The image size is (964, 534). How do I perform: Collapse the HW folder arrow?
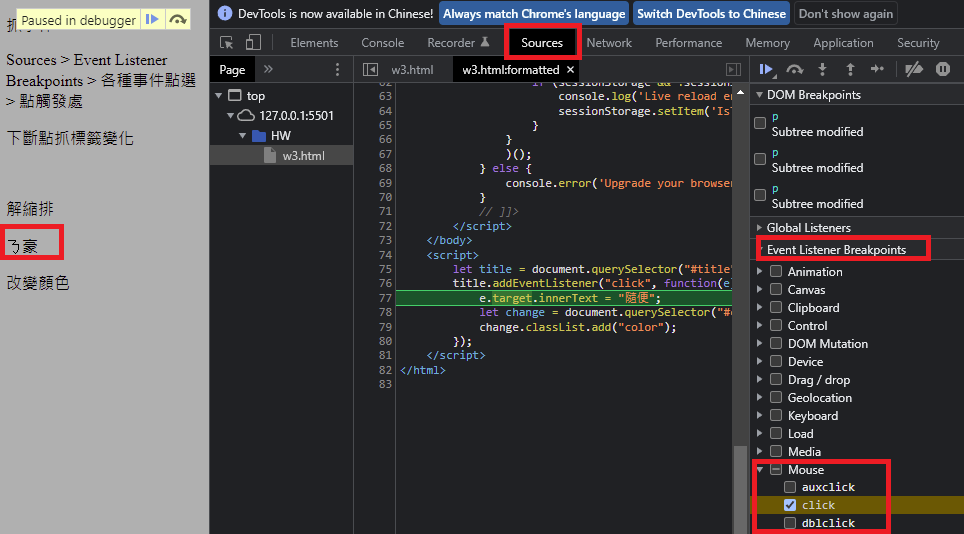pos(243,136)
